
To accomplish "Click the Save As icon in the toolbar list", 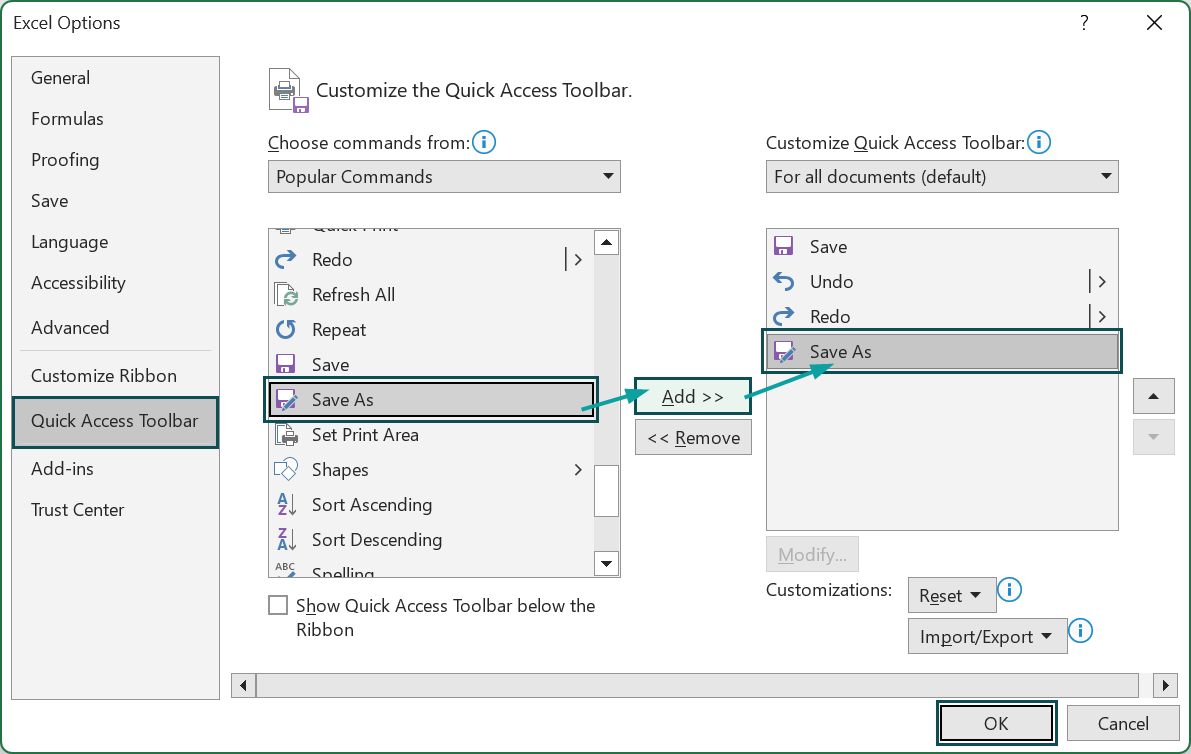I will click(784, 352).
